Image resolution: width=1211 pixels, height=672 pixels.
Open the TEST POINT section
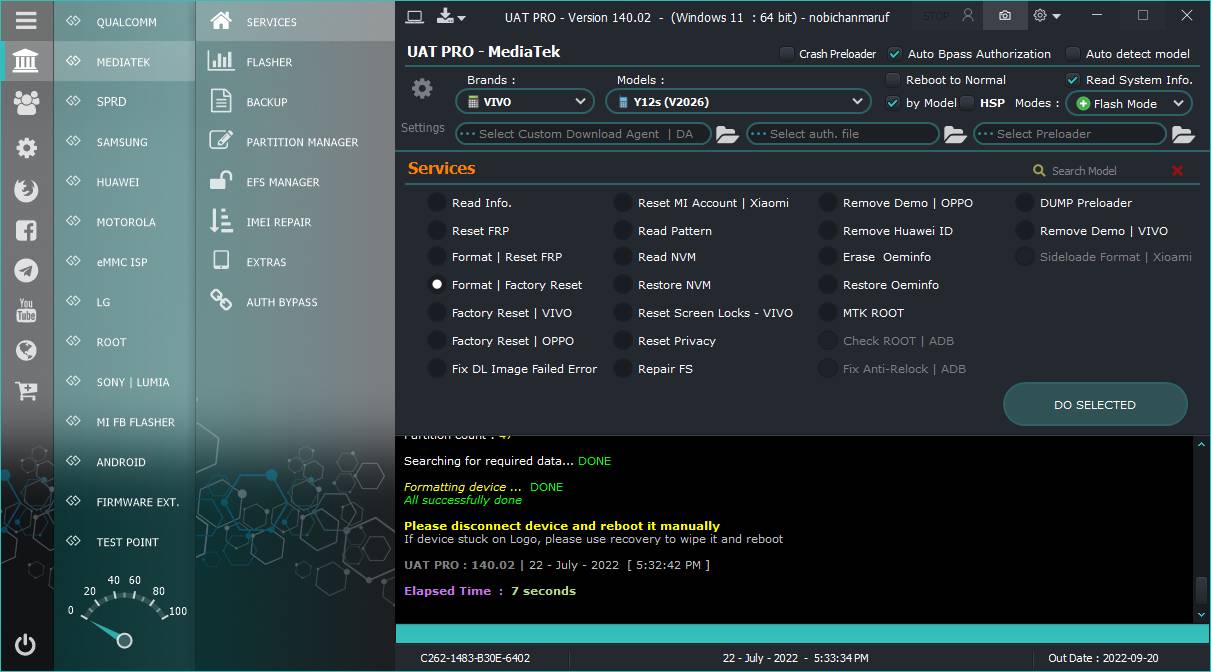(125, 542)
